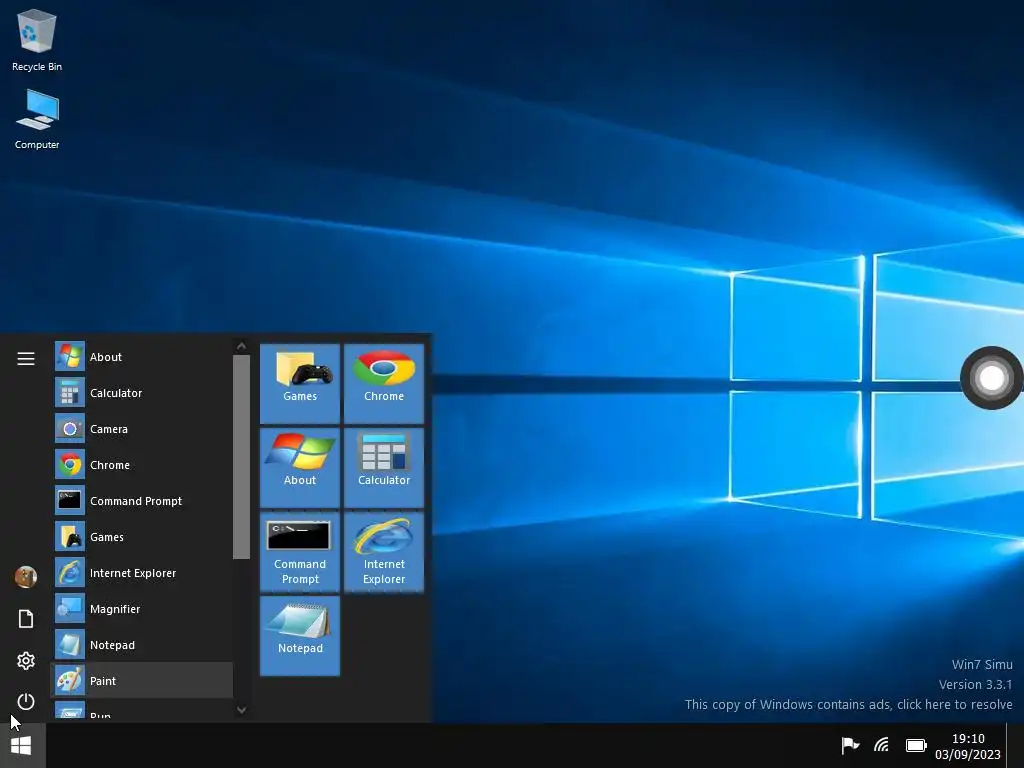
Task: Open Command Prompt in app list
Action: tap(142, 500)
